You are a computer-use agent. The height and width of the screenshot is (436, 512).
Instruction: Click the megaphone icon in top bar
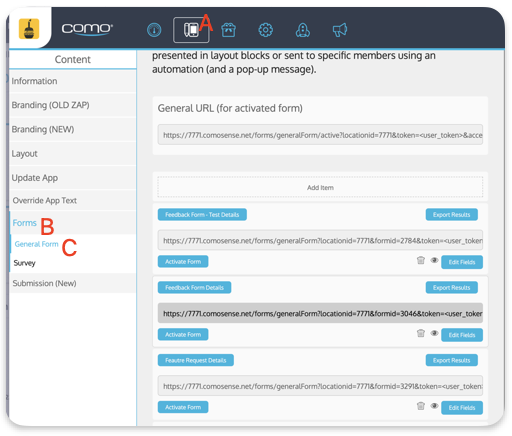tap(340, 30)
